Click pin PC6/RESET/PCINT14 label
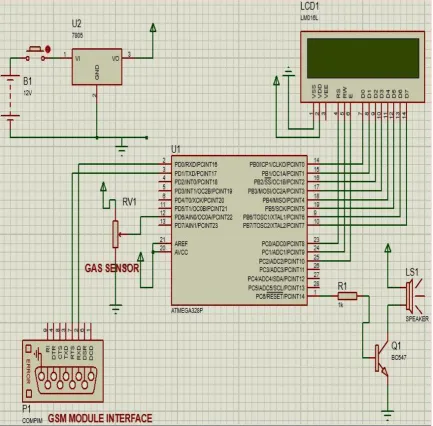 tap(280, 296)
